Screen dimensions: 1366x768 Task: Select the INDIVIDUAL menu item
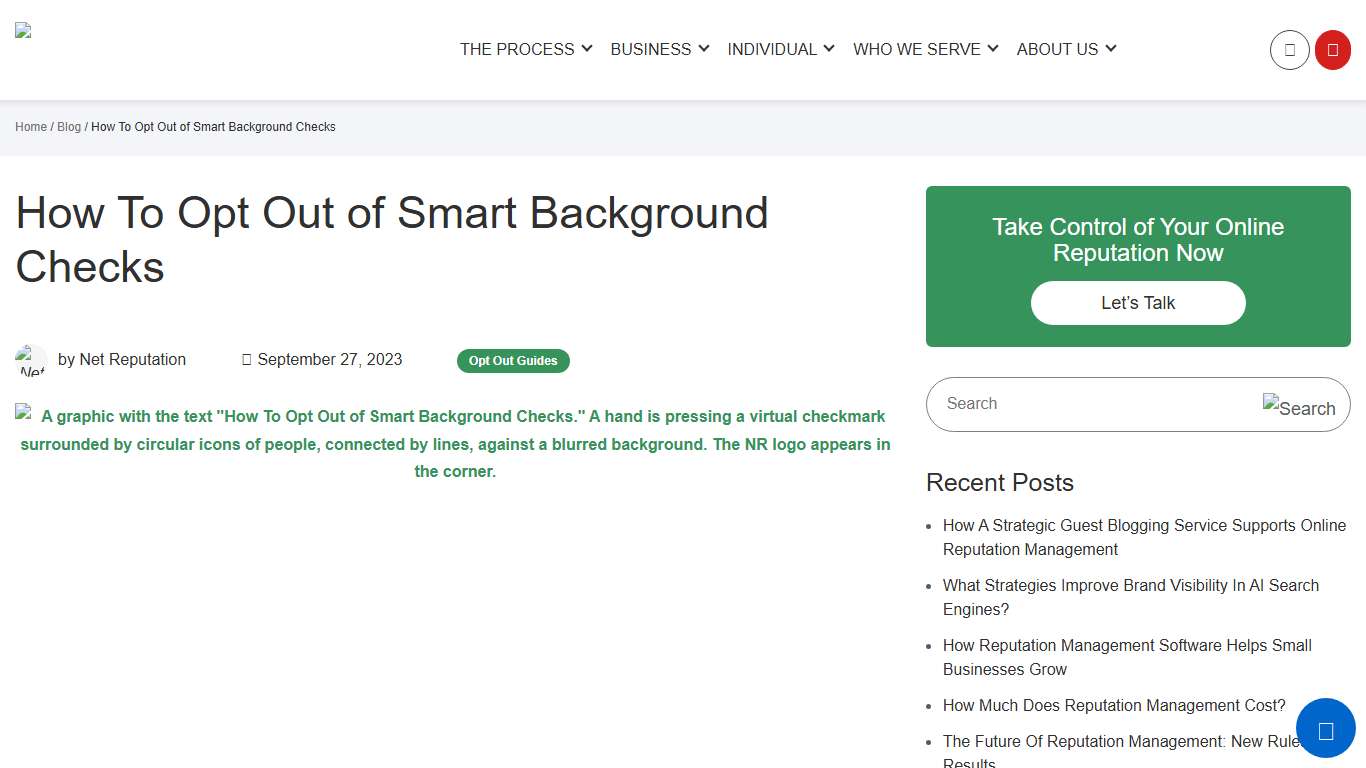point(772,49)
